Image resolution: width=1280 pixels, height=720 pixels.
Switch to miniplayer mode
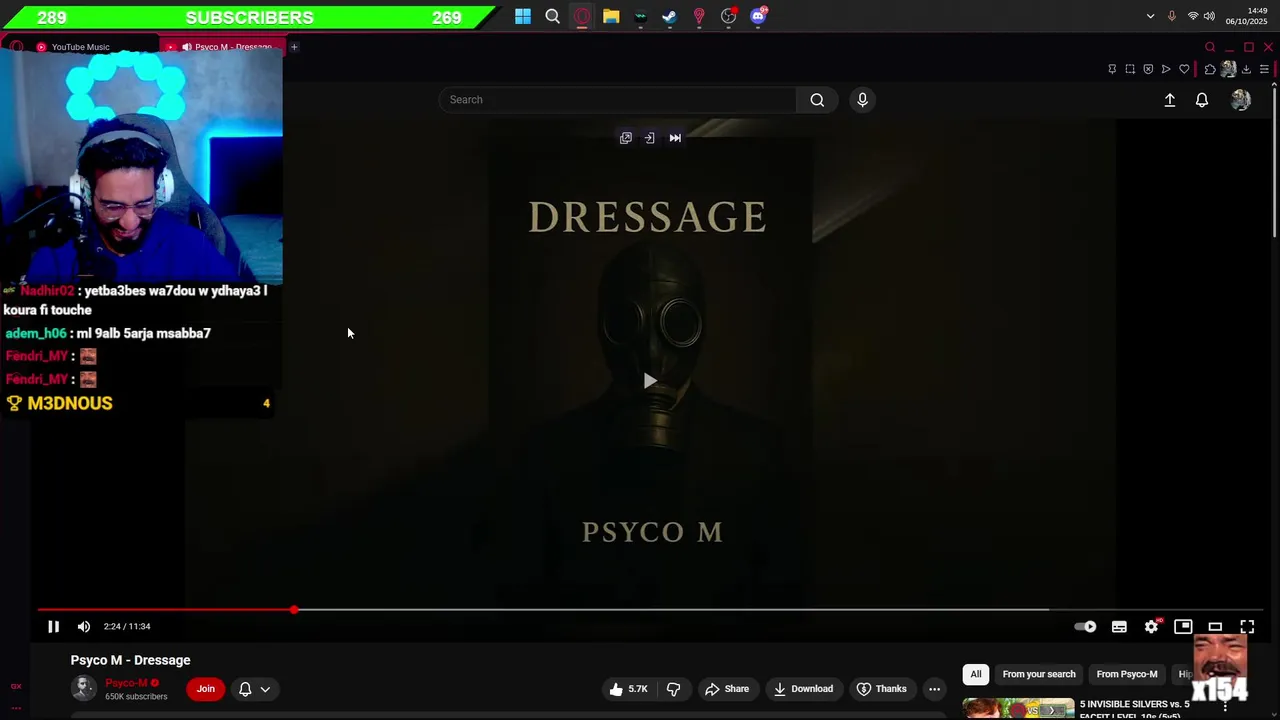[x=1183, y=626]
